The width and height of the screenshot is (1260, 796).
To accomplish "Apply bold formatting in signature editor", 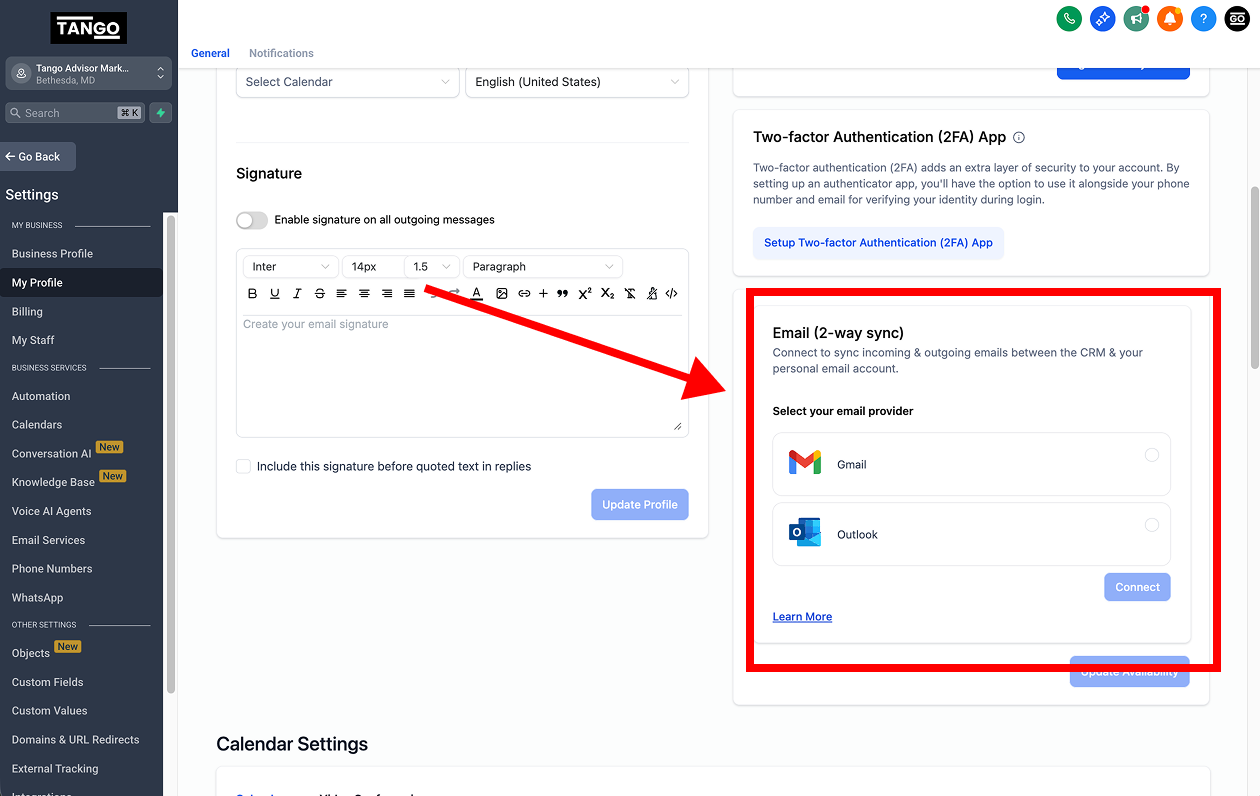I will pyautogui.click(x=252, y=294).
